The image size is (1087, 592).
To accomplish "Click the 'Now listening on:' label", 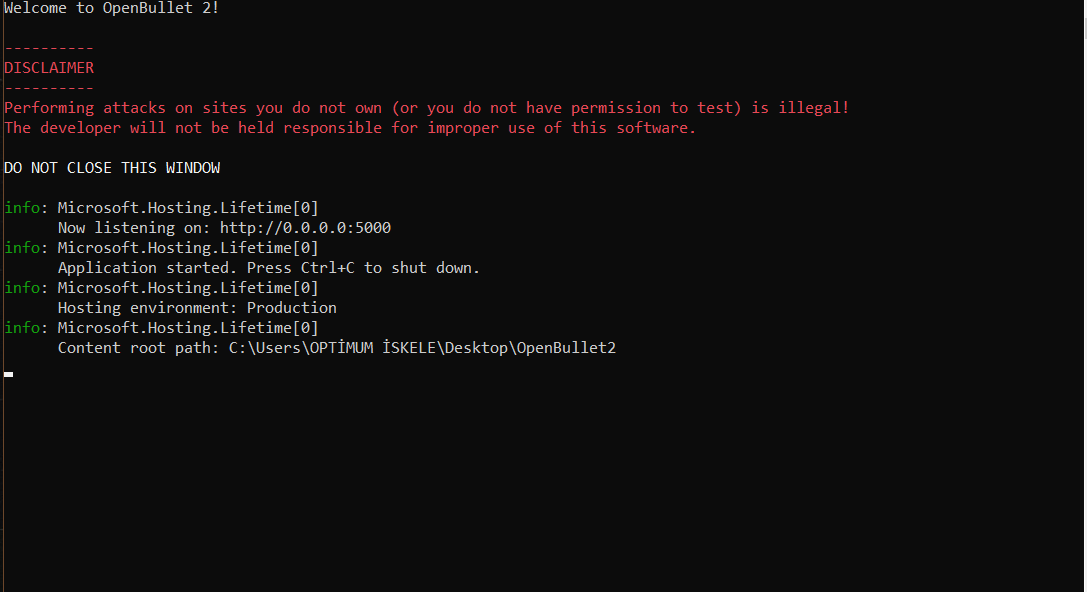I will coord(134,228).
